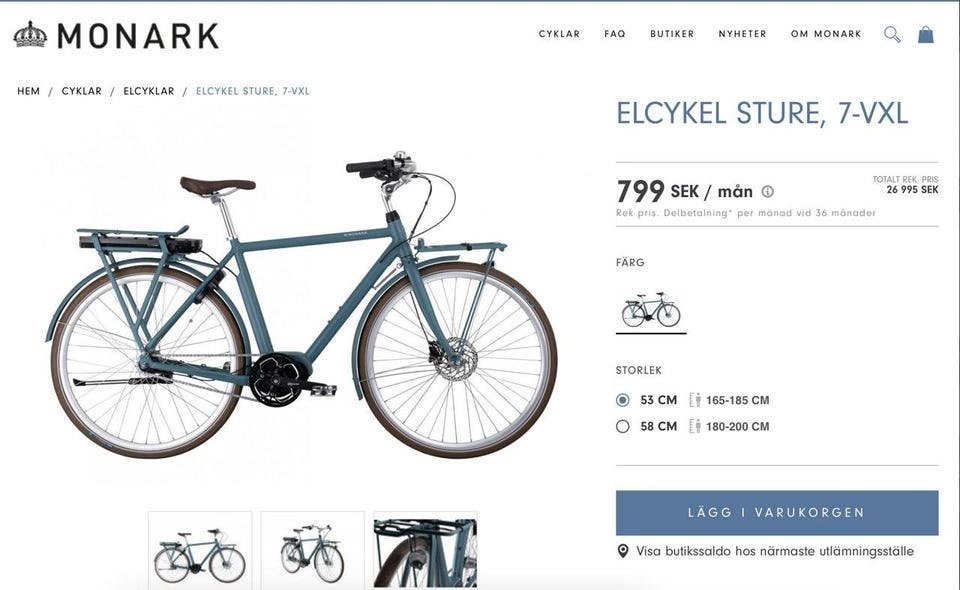The width and height of the screenshot is (960, 590).
Task: Open the shopping bag cart icon
Action: [926, 34]
